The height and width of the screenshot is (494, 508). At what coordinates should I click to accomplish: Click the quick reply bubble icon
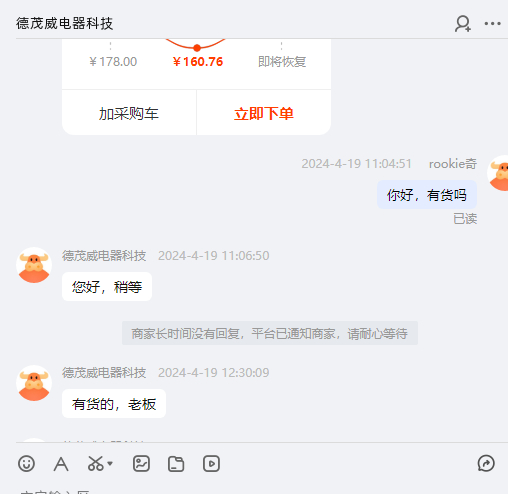[x=486, y=463]
